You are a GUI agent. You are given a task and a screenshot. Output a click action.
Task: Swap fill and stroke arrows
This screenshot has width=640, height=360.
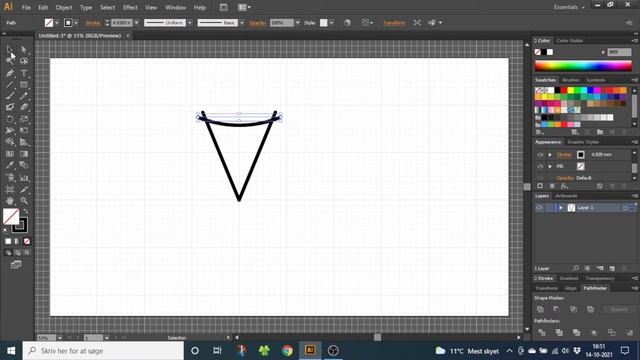pyautogui.click(x=26, y=211)
